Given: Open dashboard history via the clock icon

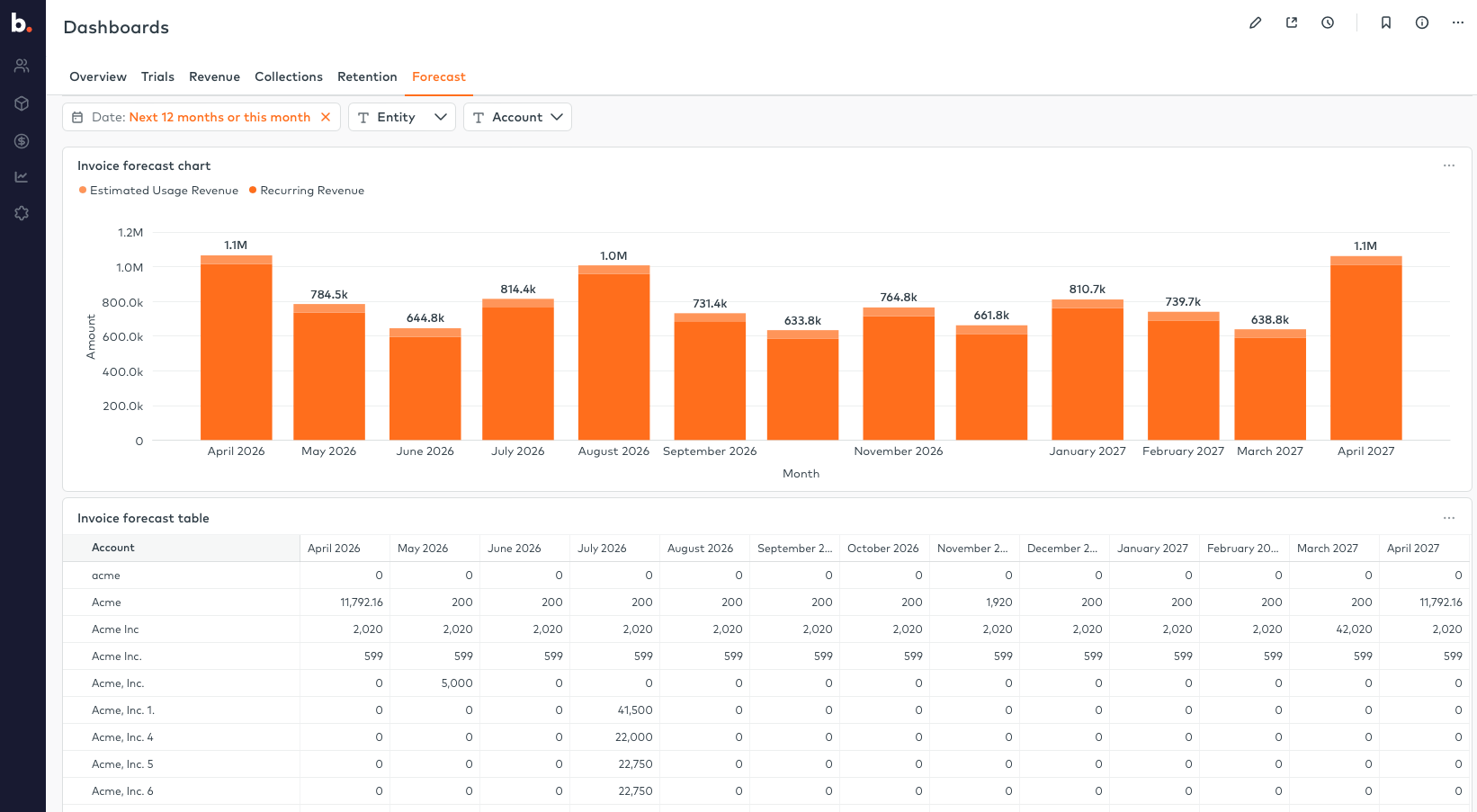Looking at the screenshot, I should point(1328,22).
